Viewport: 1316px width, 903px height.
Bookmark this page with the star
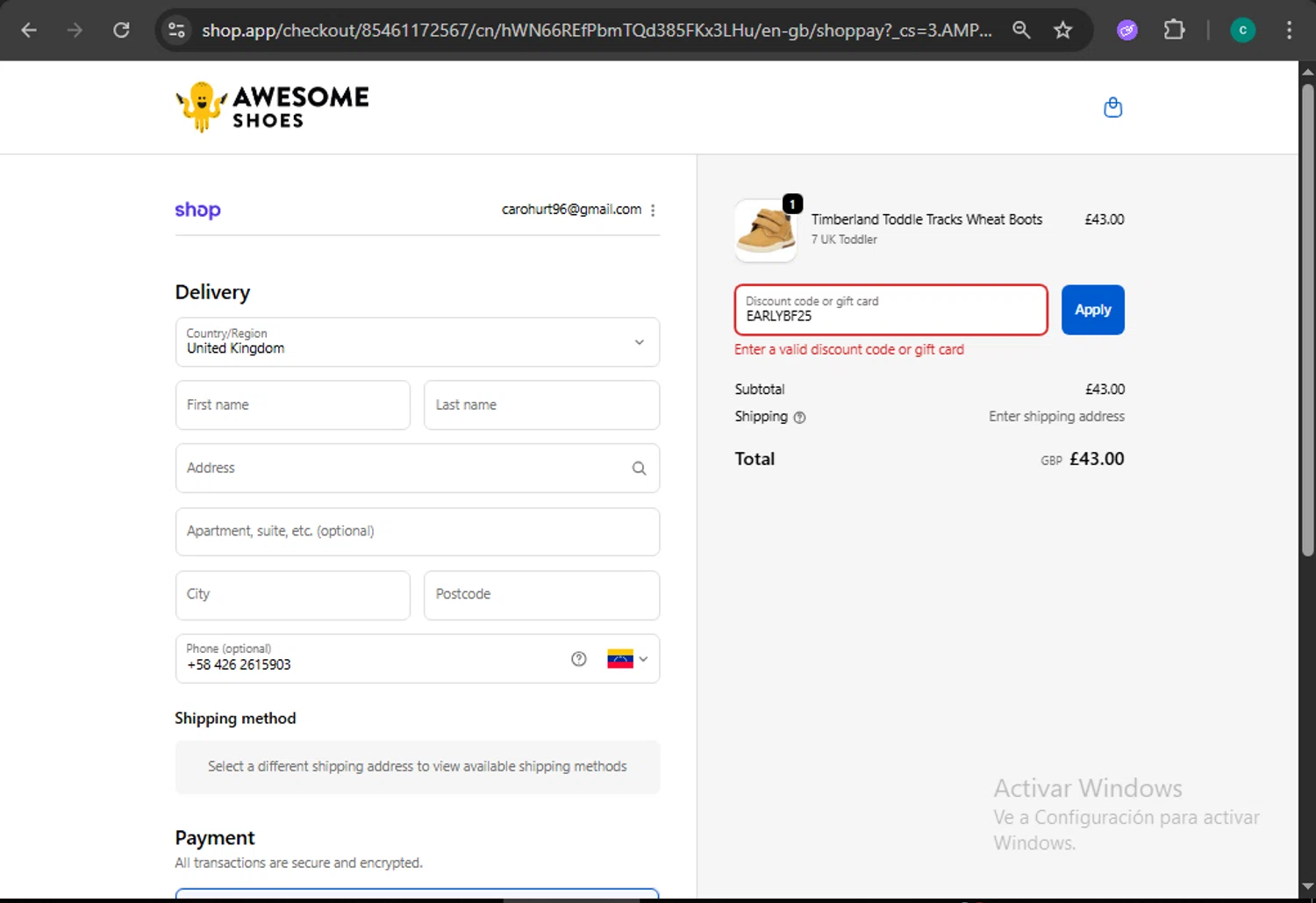coord(1063,31)
